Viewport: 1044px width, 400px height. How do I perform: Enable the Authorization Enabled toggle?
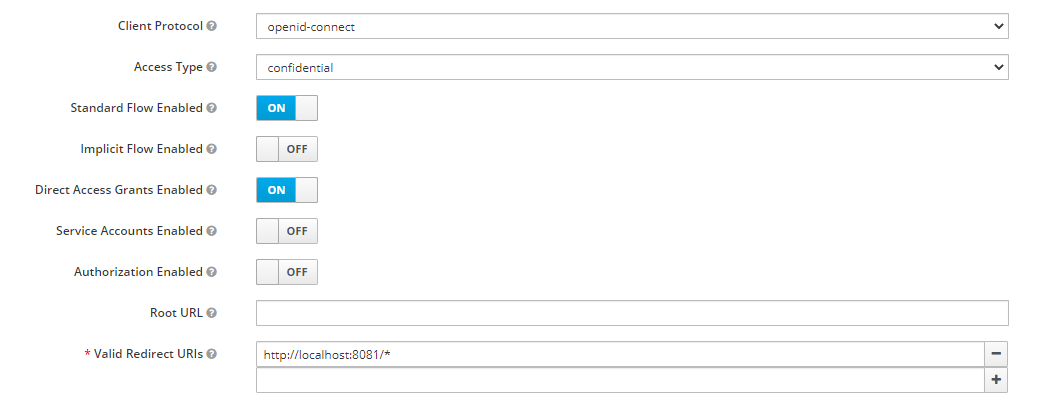pyautogui.click(x=287, y=272)
